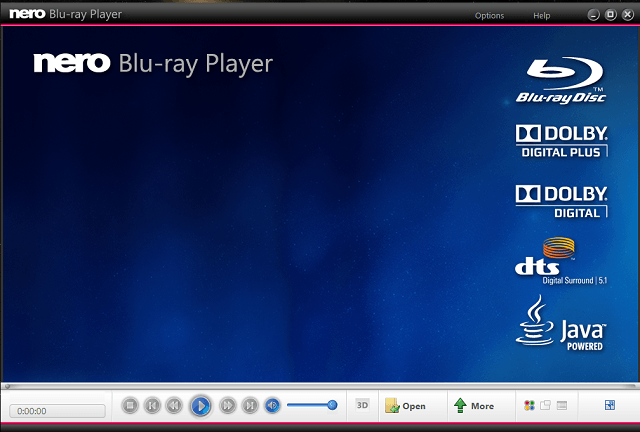
Task: Click the gray striped bar icon
Action: [x=562, y=405]
